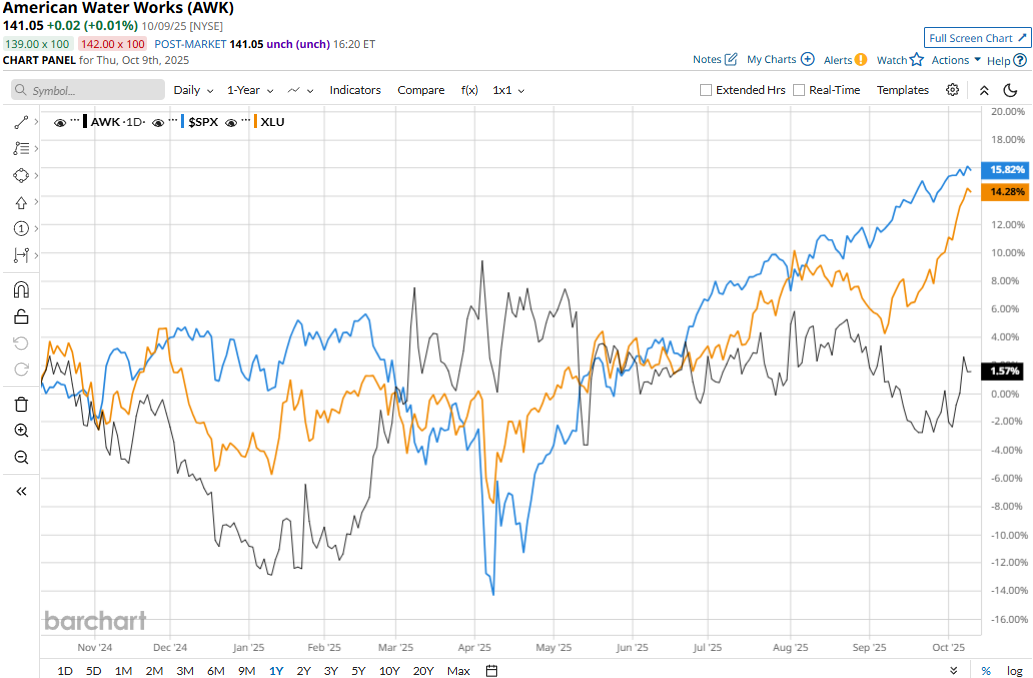Toggle the lock drawings icon

21,317
